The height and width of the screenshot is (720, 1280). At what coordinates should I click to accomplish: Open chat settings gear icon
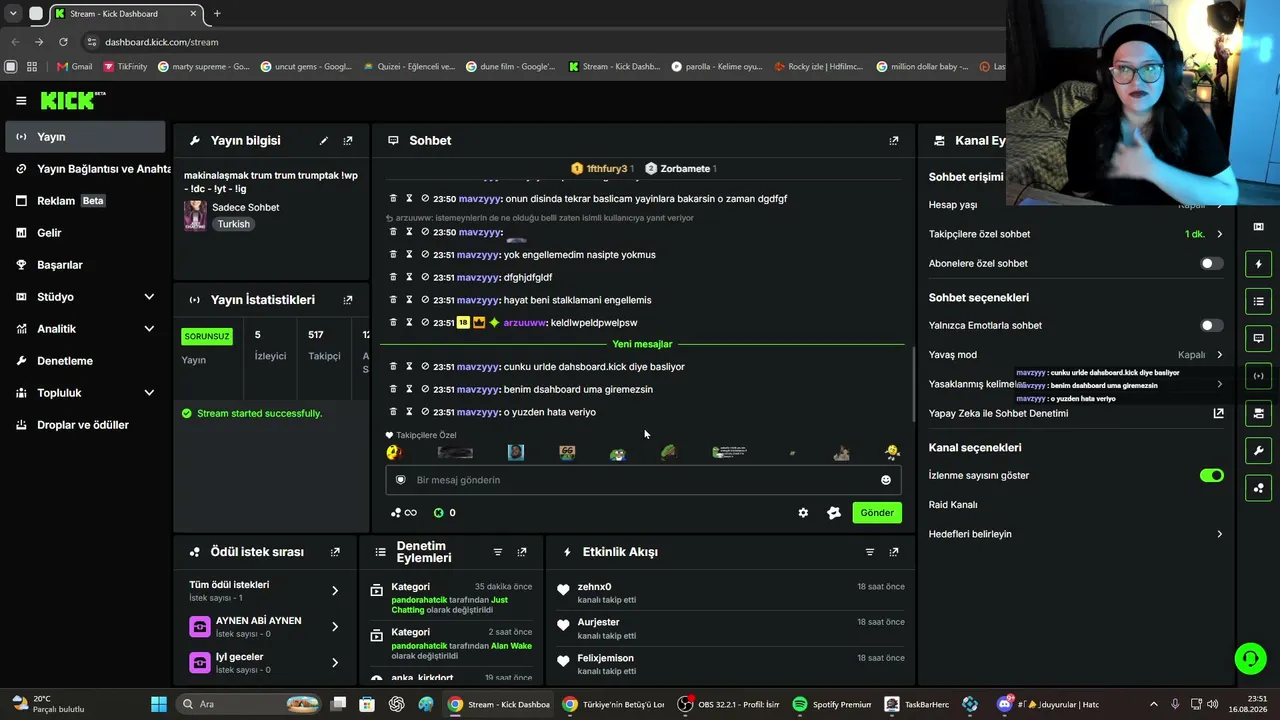tap(803, 513)
